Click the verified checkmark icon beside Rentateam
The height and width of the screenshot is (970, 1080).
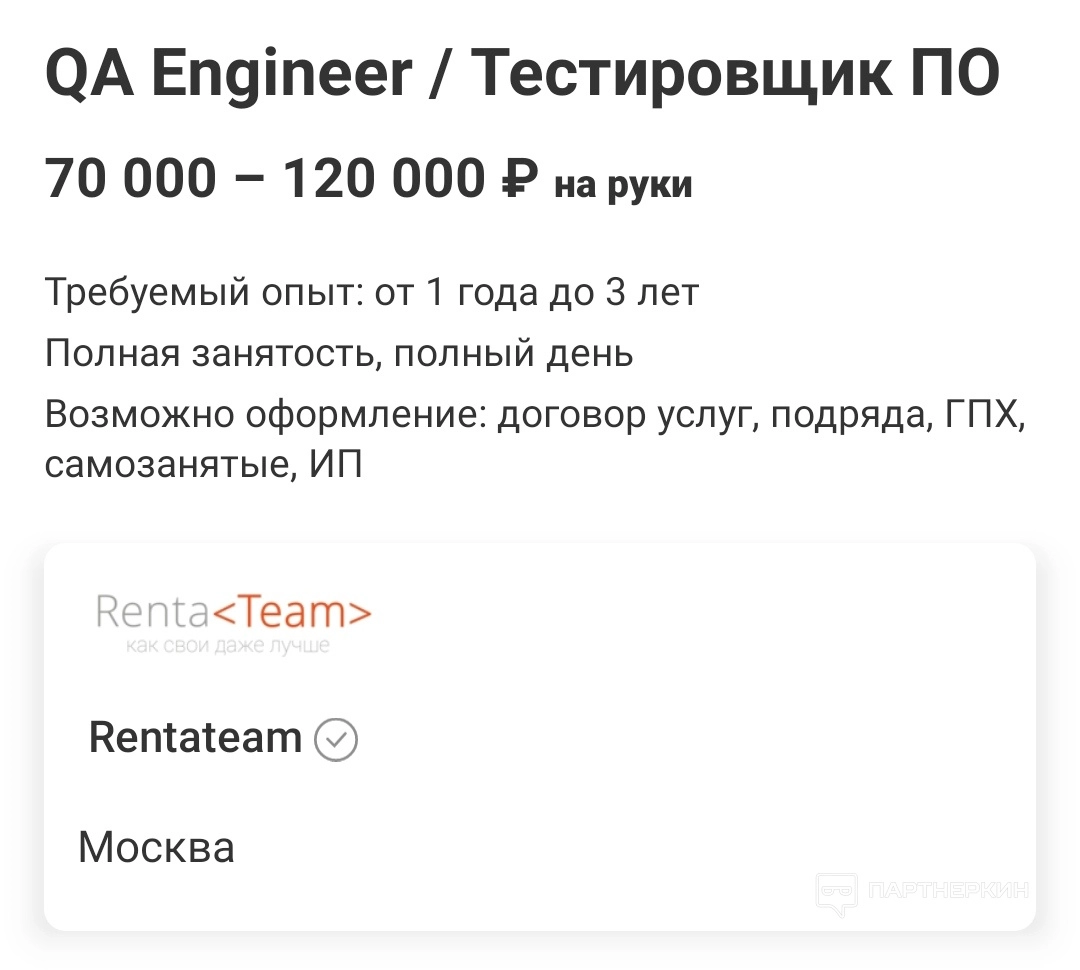[x=336, y=740]
